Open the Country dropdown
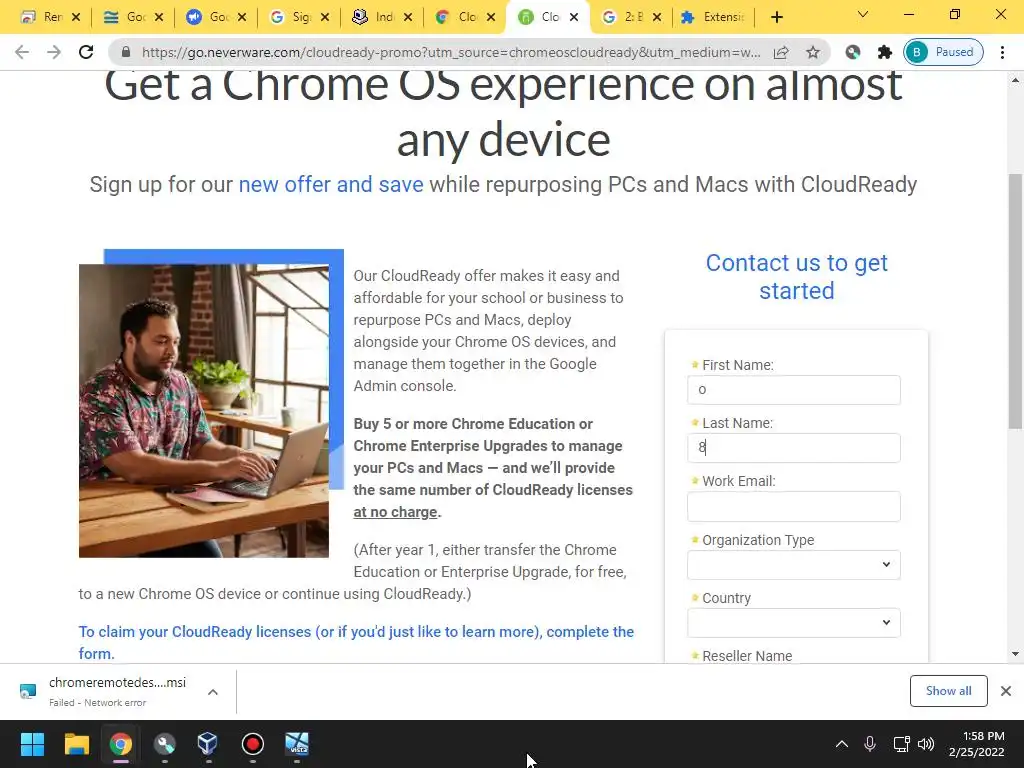The width and height of the screenshot is (1024, 768). [x=793, y=623]
